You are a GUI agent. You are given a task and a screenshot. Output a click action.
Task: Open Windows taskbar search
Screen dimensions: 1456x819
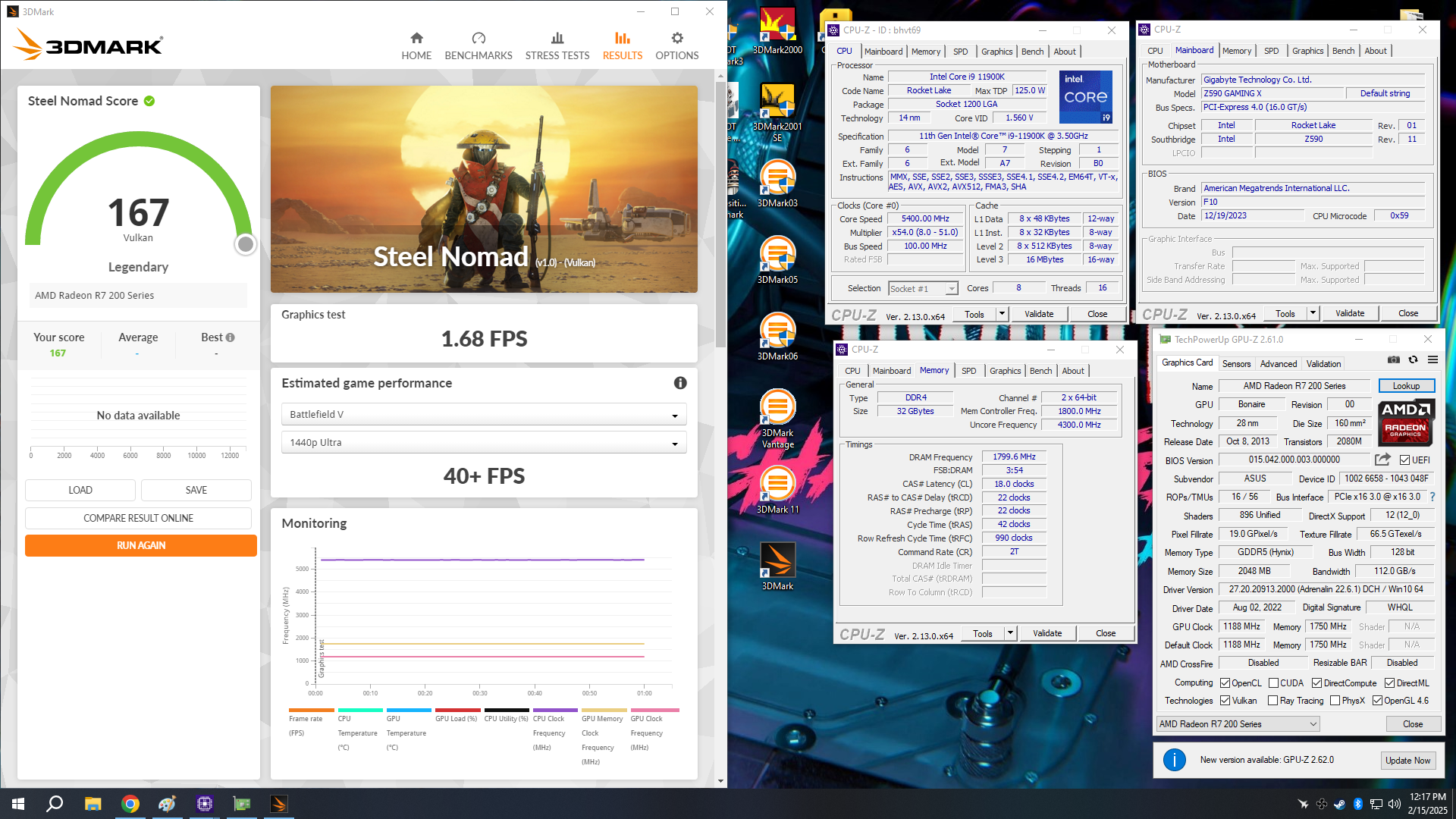coord(55,804)
